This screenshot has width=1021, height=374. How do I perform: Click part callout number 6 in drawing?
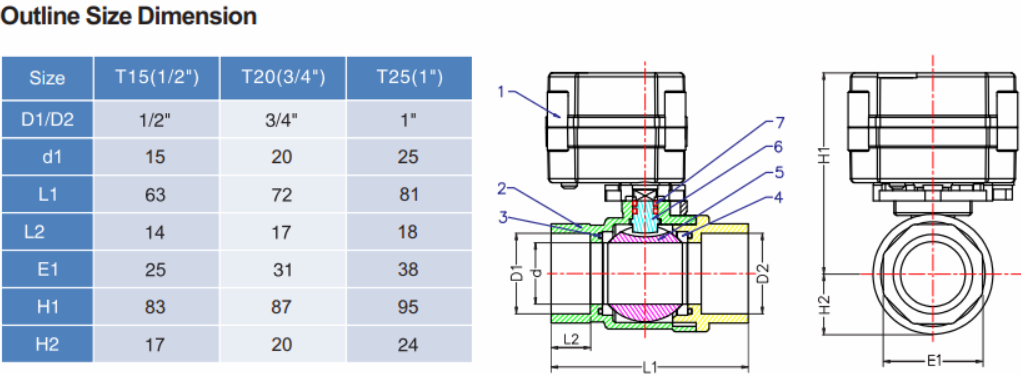(x=777, y=147)
